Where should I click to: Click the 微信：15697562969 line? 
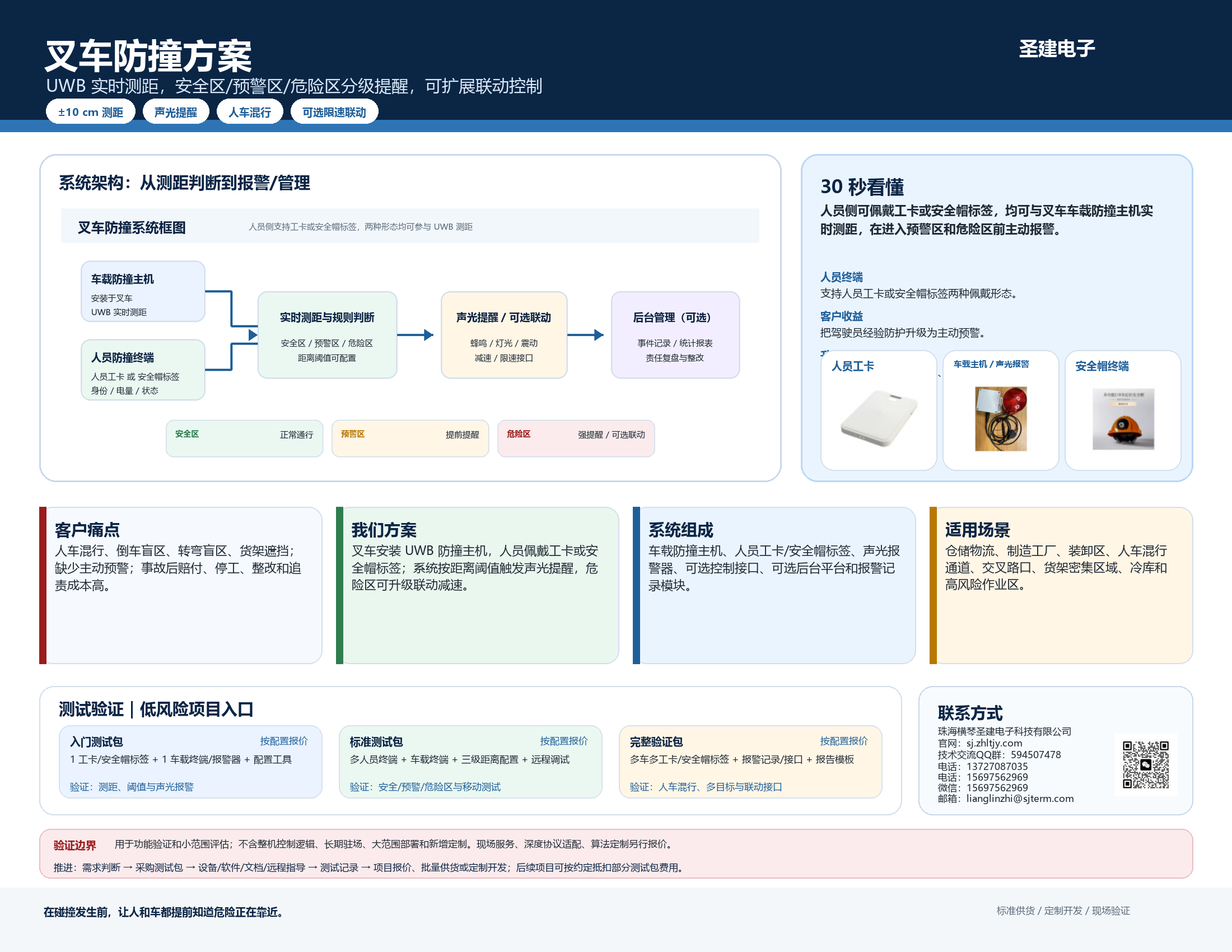pos(983,788)
